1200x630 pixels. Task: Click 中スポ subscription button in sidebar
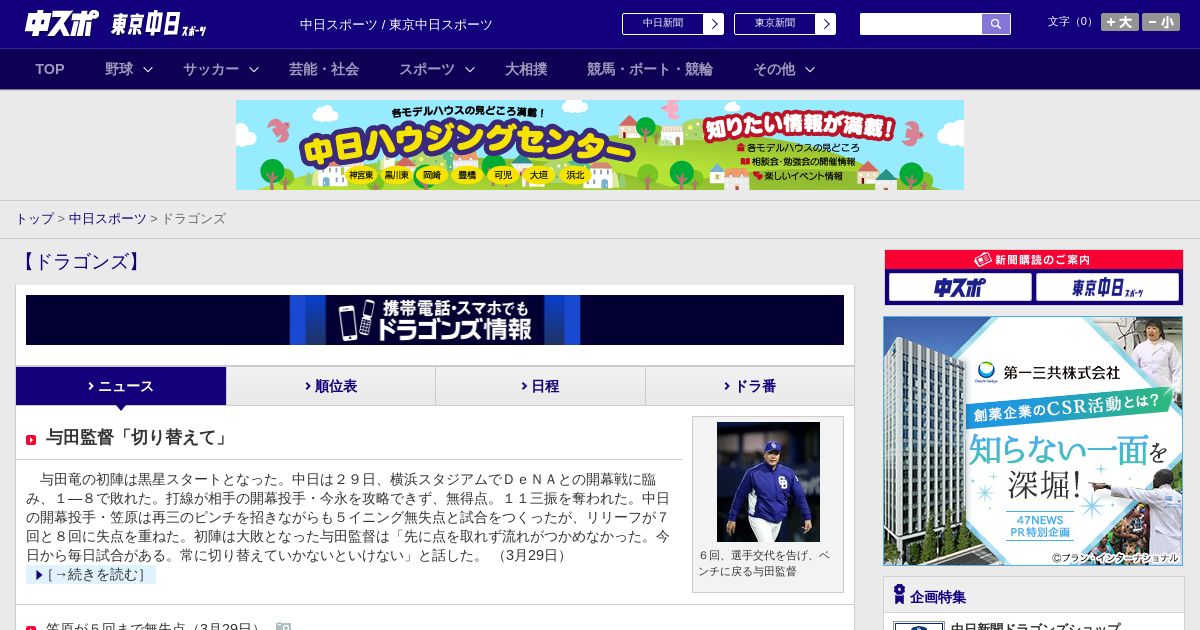point(960,288)
